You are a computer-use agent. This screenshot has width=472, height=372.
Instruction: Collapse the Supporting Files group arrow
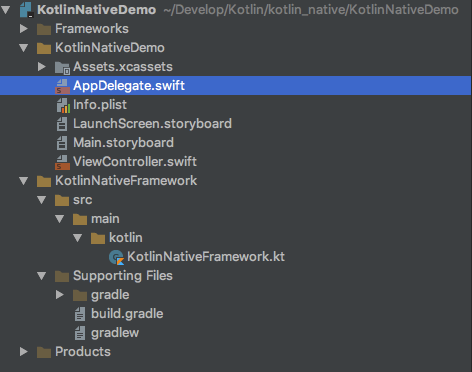click(42, 276)
